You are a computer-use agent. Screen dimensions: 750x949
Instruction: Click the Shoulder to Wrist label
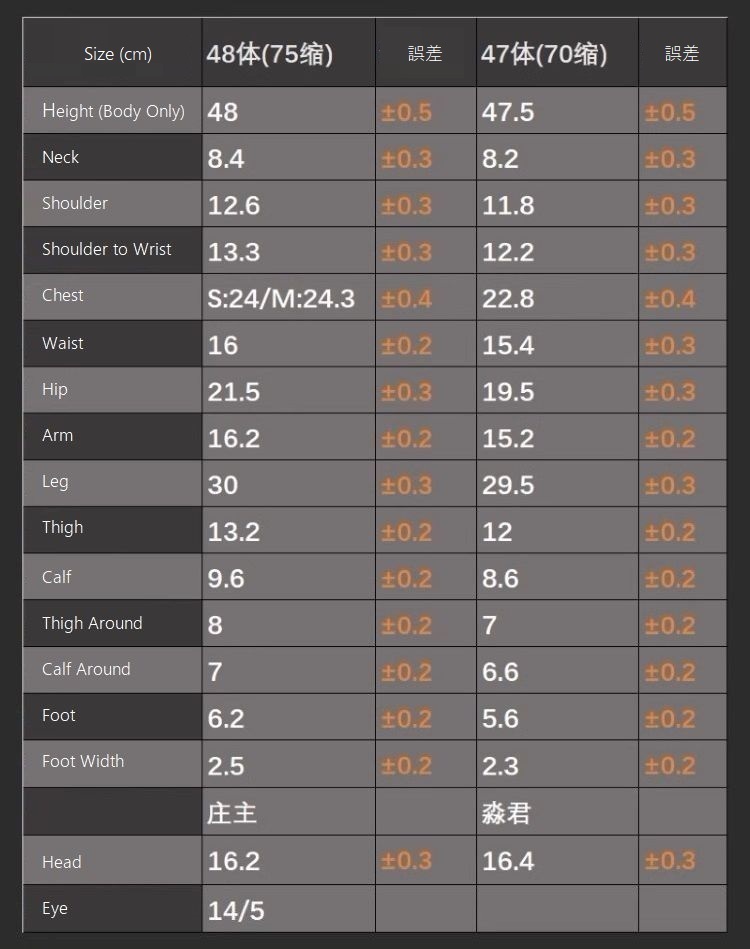pyautogui.click(x=107, y=249)
